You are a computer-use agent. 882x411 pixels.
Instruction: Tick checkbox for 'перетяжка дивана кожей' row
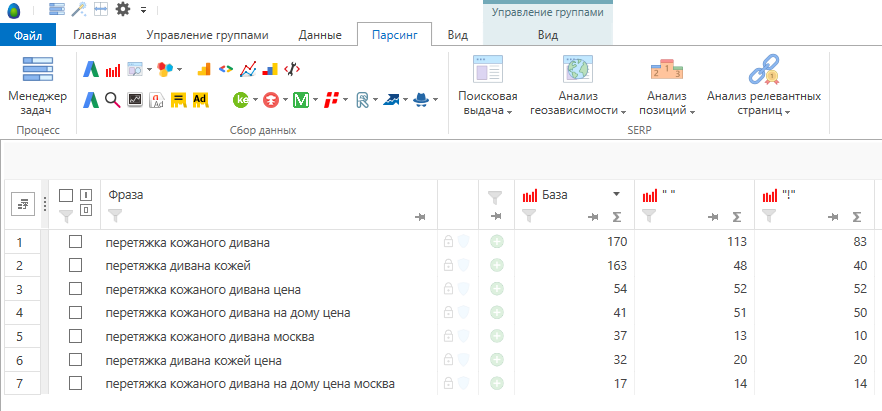pos(75,265)
